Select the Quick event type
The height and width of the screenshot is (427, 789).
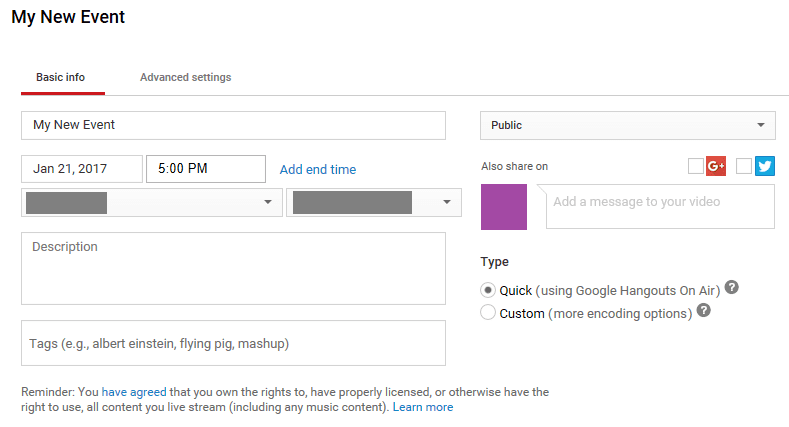point(488,290)
